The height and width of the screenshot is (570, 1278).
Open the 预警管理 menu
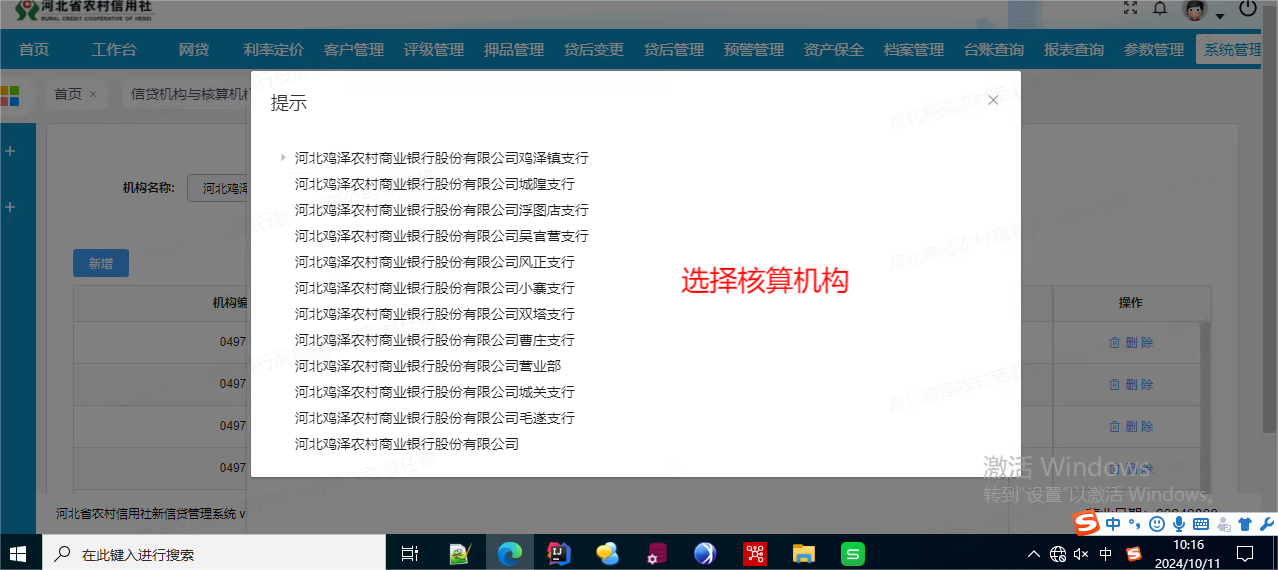[754, 50]
